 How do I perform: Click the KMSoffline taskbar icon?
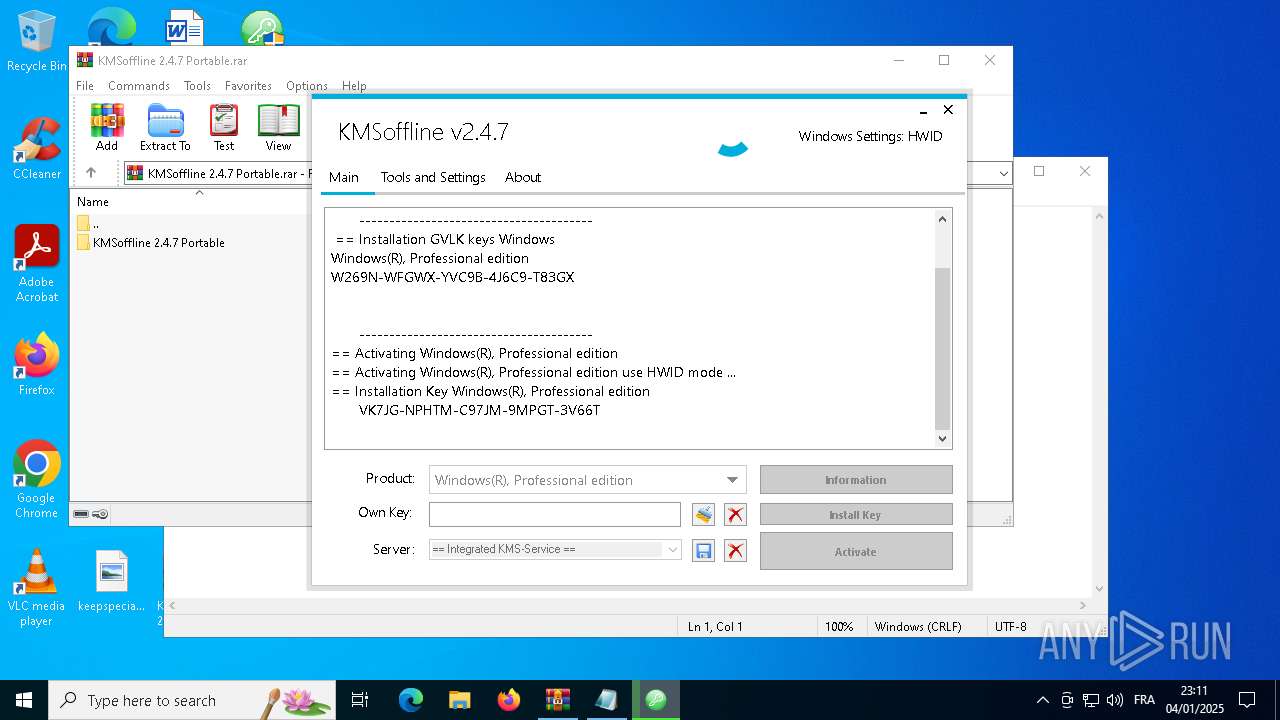tap(655, 700)
